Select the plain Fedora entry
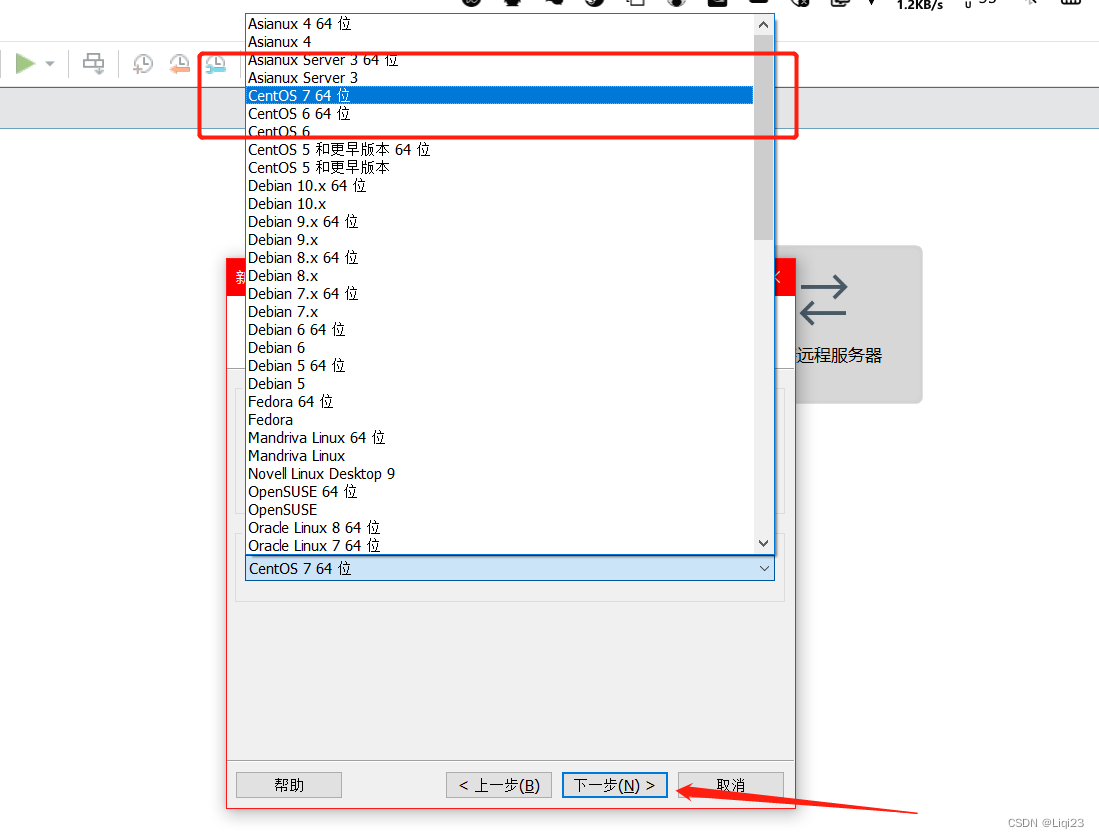The height and width of the screenshot is (838, 1099). coord(500,420)
